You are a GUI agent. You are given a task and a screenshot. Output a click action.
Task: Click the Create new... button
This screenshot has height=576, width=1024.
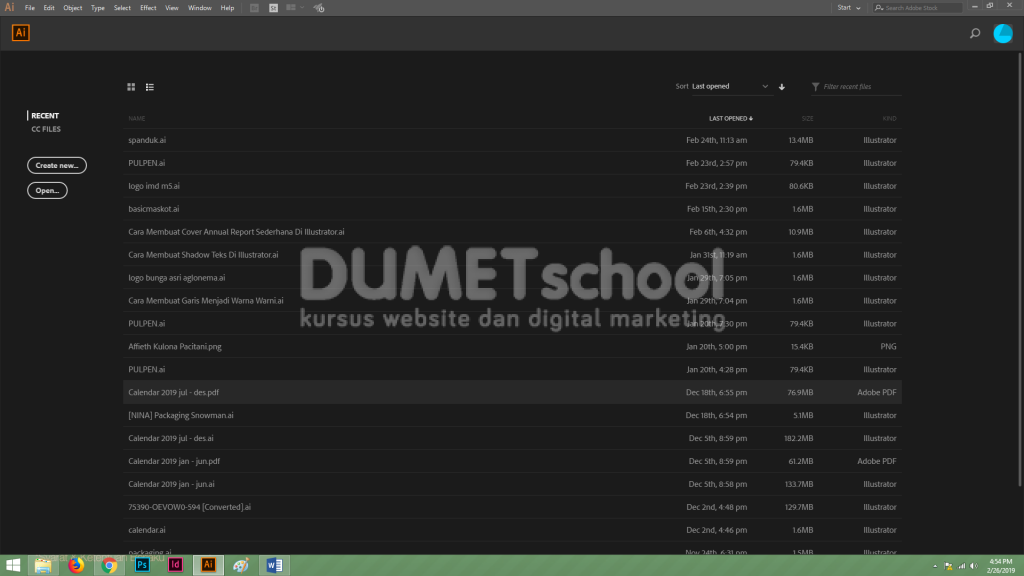coord(57,165)
